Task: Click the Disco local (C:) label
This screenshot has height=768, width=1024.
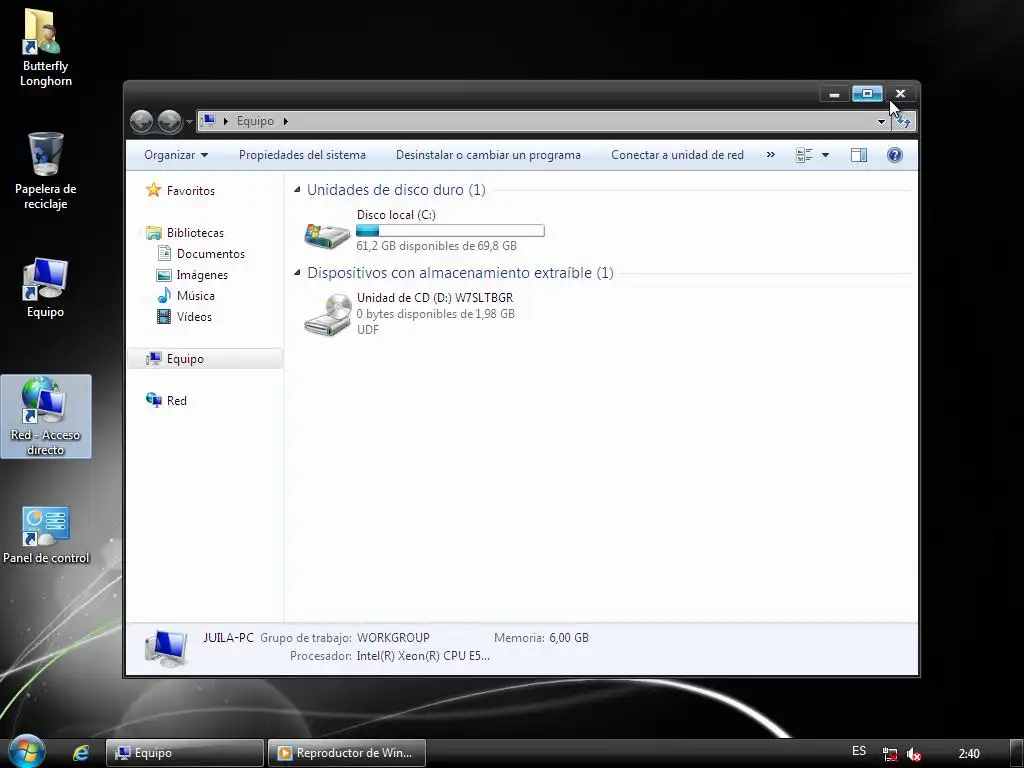Action: click(396, 214)
